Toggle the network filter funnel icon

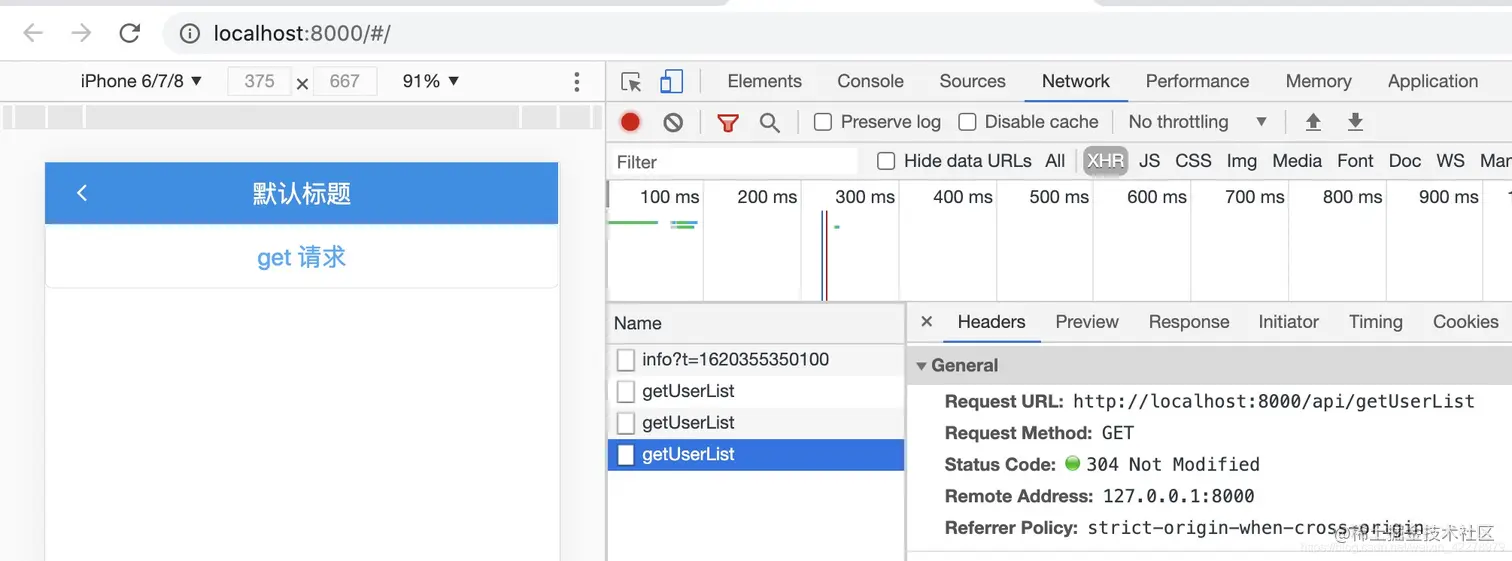728,123
